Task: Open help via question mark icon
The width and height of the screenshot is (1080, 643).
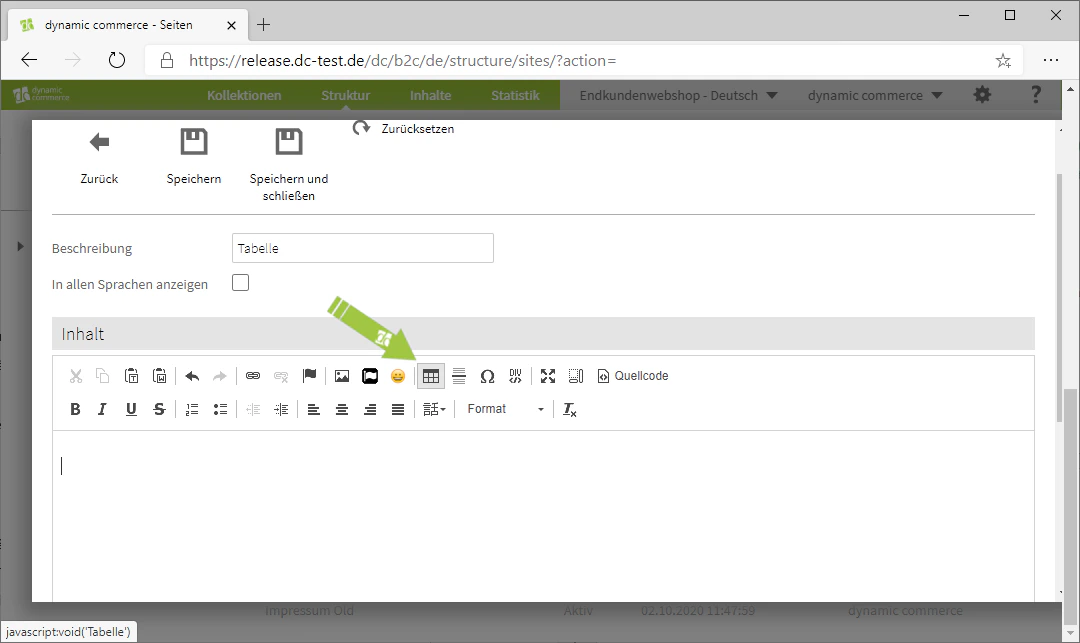Action: point(1035,94)
